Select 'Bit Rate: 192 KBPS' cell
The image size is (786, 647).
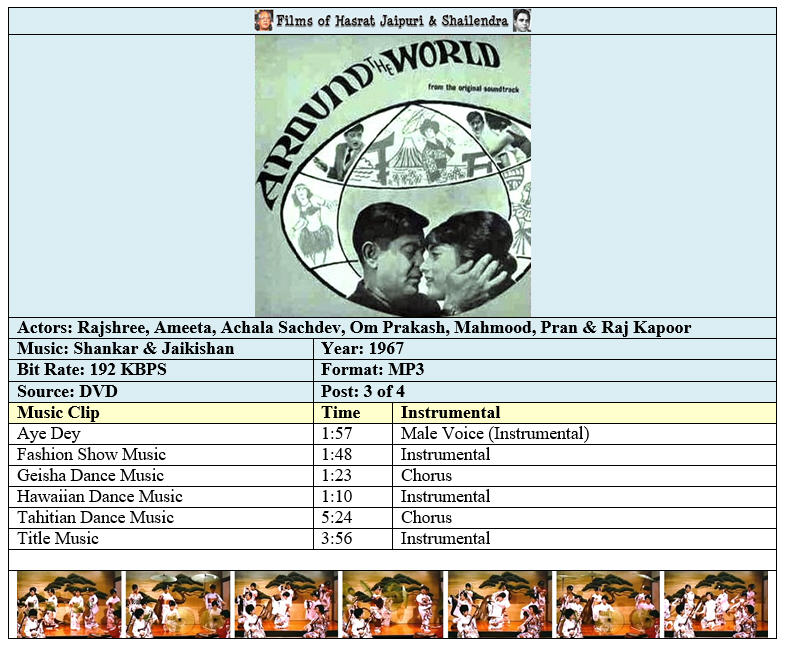click(x=161, y=370)
